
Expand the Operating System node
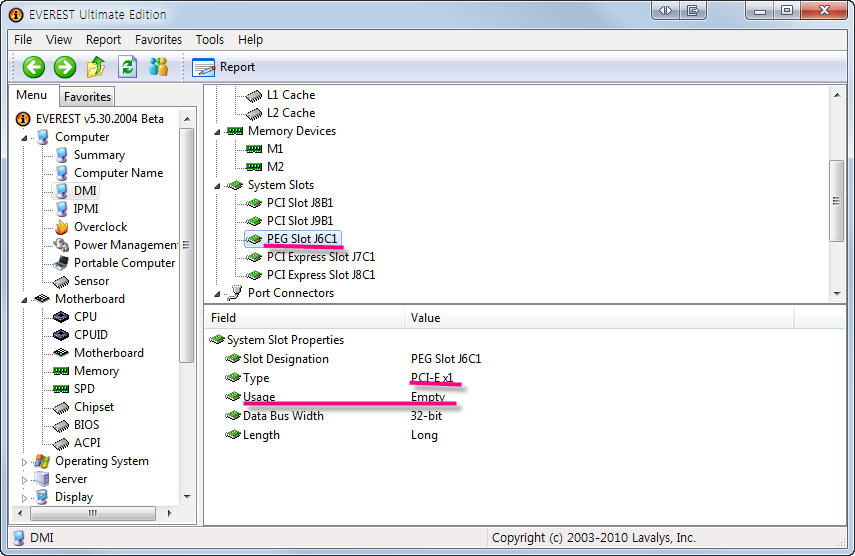coord(24,462)
